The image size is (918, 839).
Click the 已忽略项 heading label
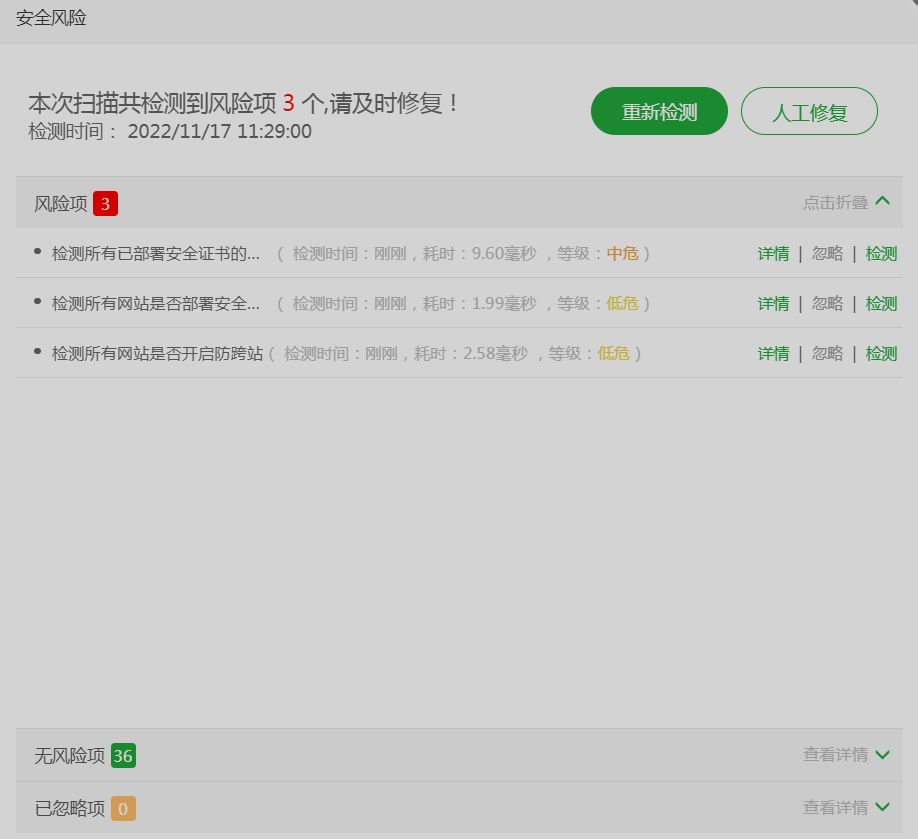70,809
